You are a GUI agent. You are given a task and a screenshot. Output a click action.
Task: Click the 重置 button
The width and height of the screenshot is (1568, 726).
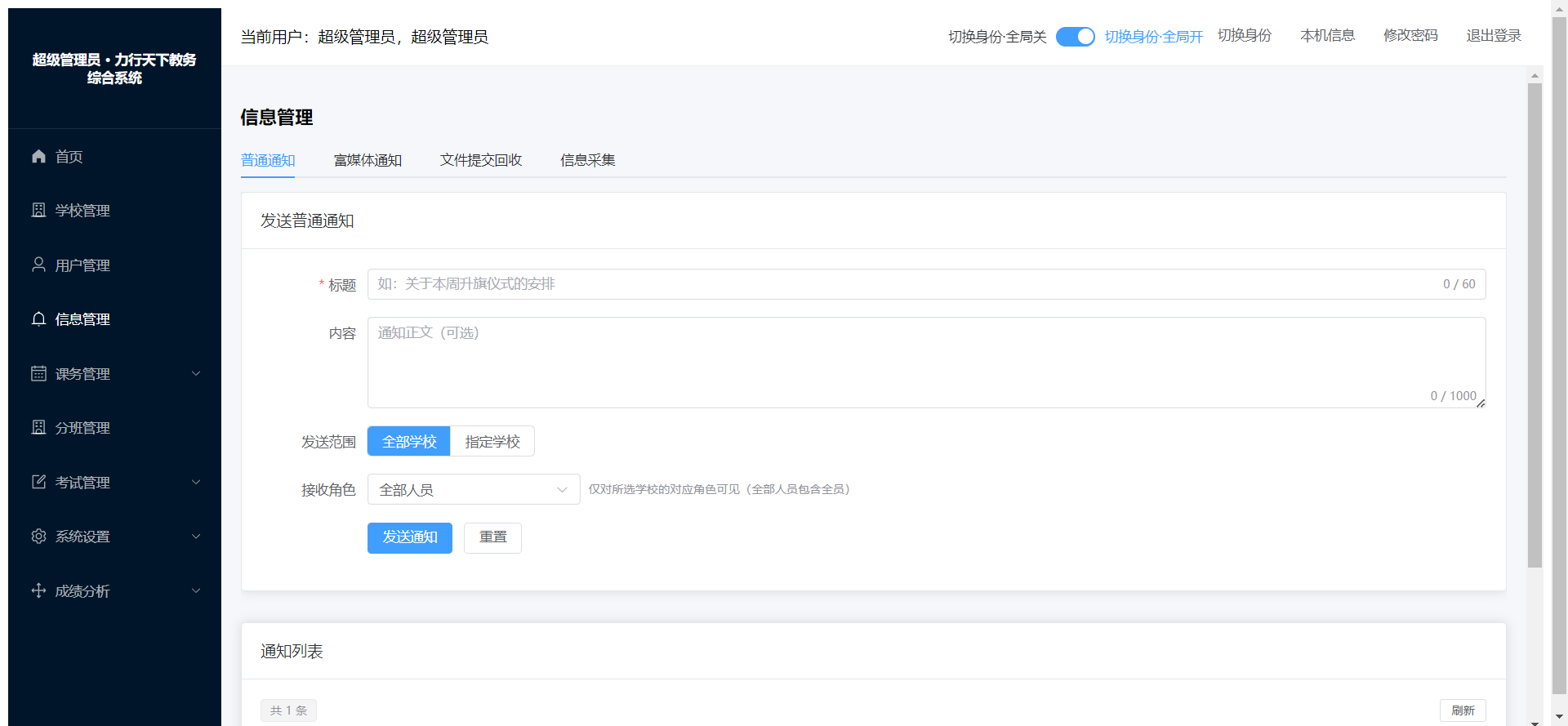(492, 537)
